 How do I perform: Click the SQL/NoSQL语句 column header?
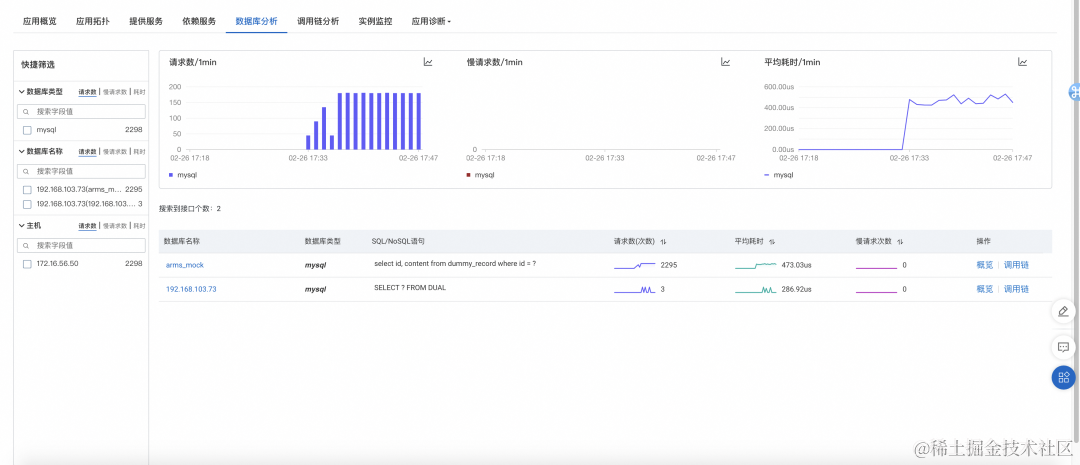click(398, 242)
